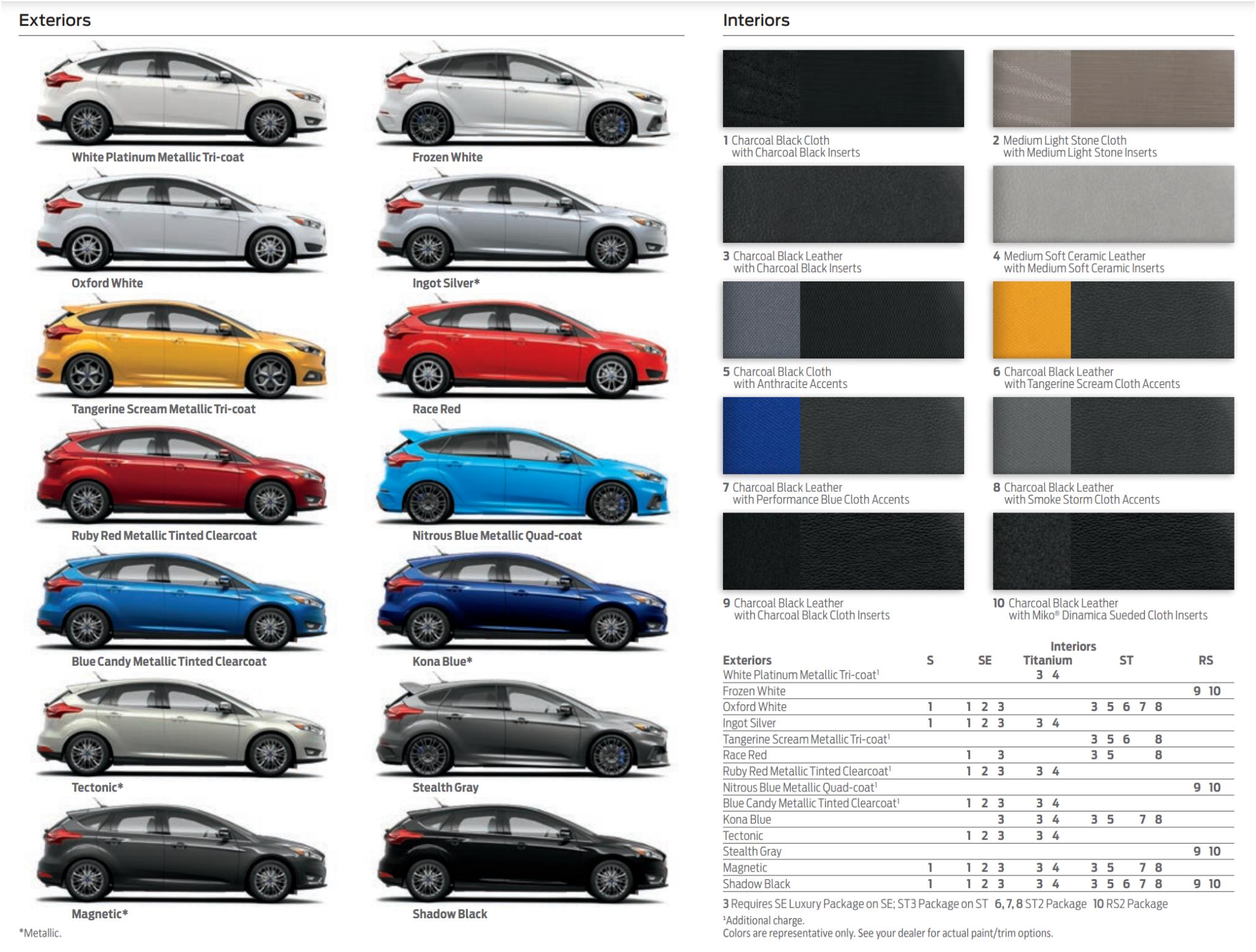Pick interior swatch 6 Tangerine Scream Cloth Accents
This screenshot has height=952, width=1256.
pyautogui.click(x=1113, y=320)
